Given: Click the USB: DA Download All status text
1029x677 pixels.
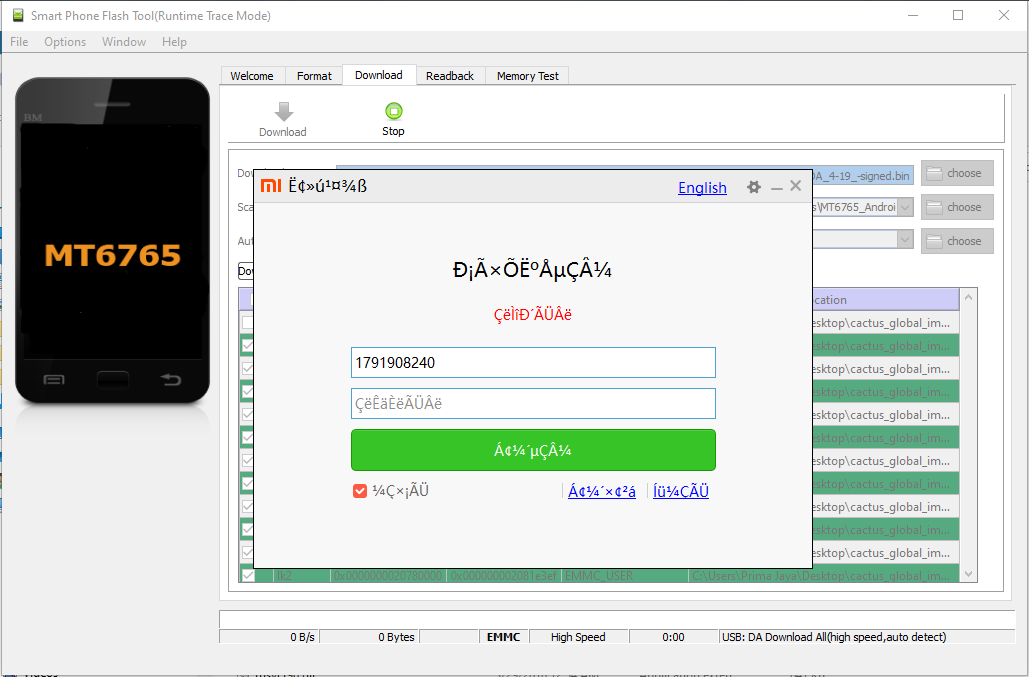Looking at the screenshot, I should point(834,637).
